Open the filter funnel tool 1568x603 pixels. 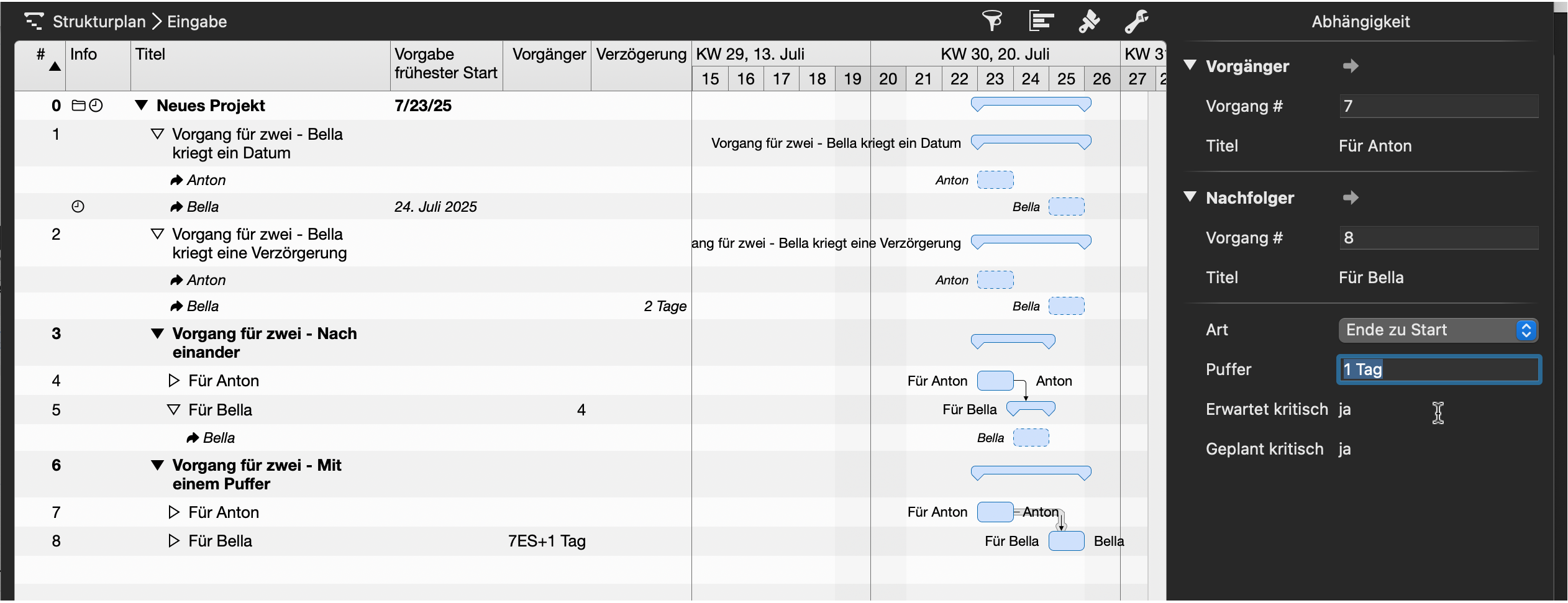(991, 21)
